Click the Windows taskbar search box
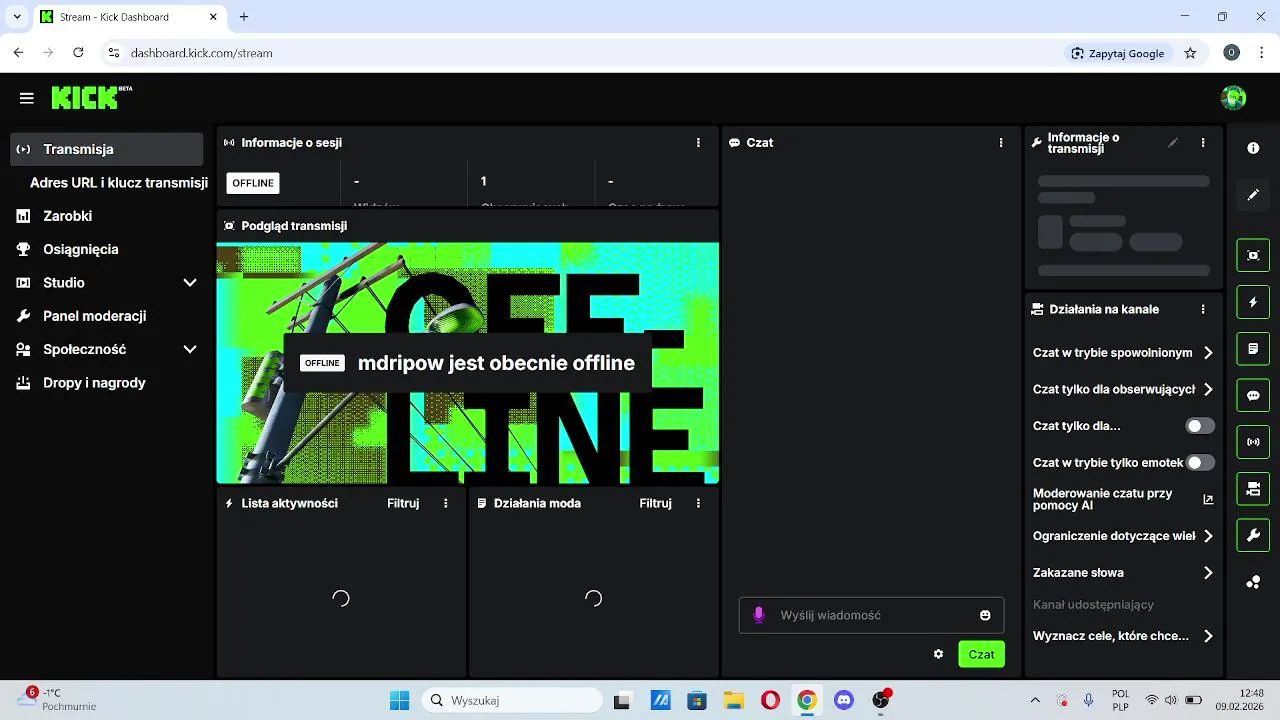The image size is (1280, 720). pos(511,700)
